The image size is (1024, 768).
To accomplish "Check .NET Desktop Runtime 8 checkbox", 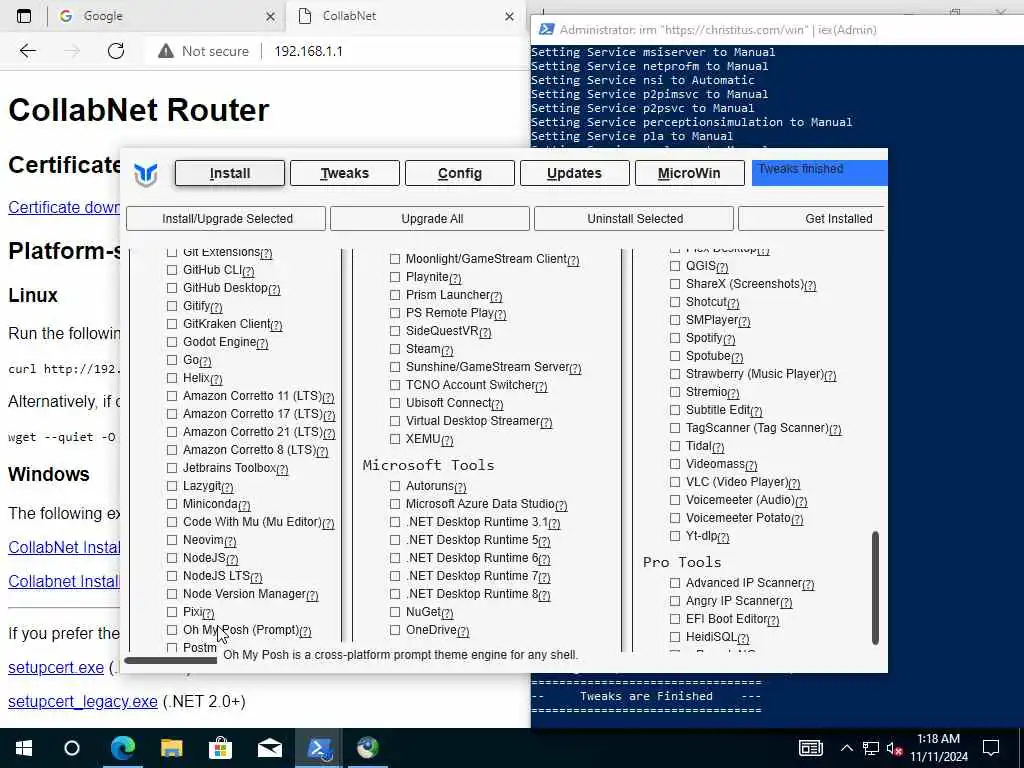I will pyautogui.click(x=395, y=594).
